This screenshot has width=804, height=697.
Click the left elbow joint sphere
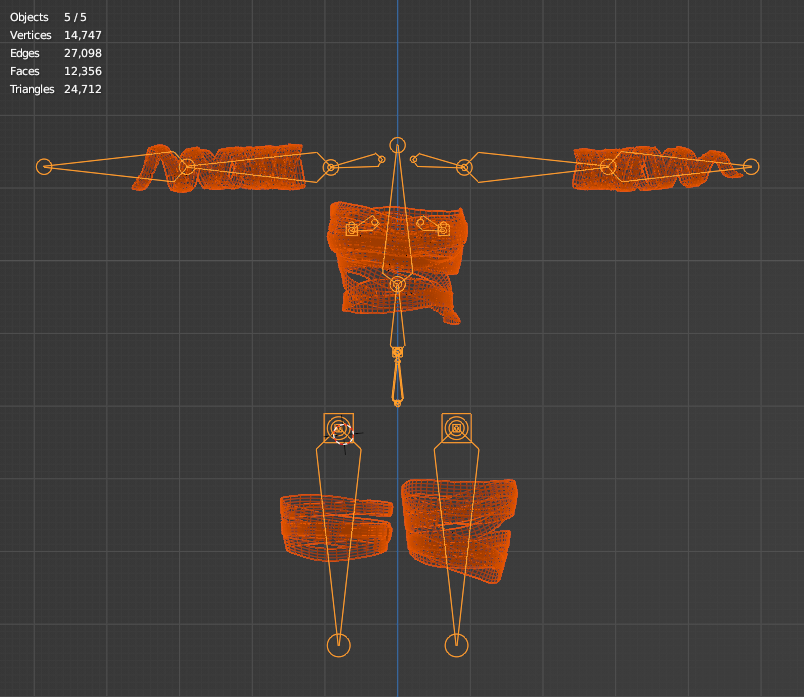pos(187,167)
